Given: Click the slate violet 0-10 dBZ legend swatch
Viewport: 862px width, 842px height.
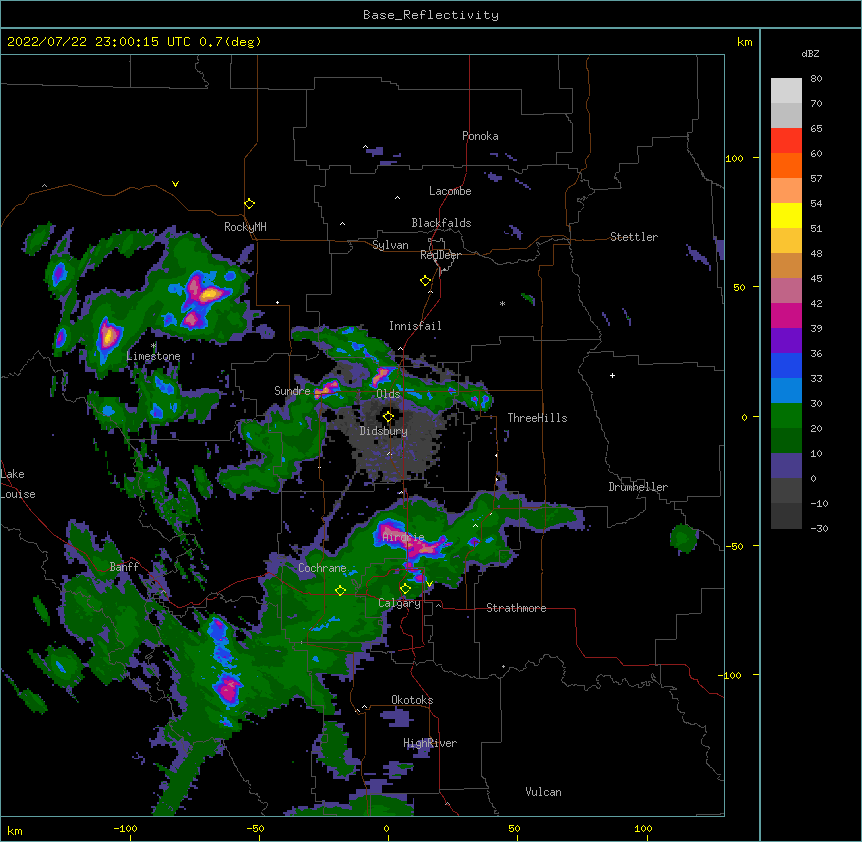Looking at the screenshot, I should pyautogui.click(x=786, y=466).
